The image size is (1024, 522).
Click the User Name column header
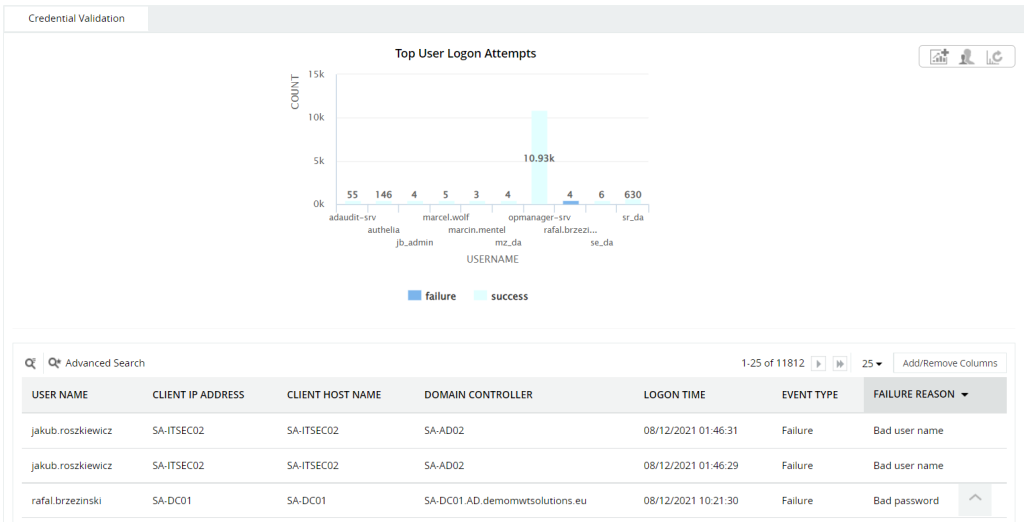[60, 395]
